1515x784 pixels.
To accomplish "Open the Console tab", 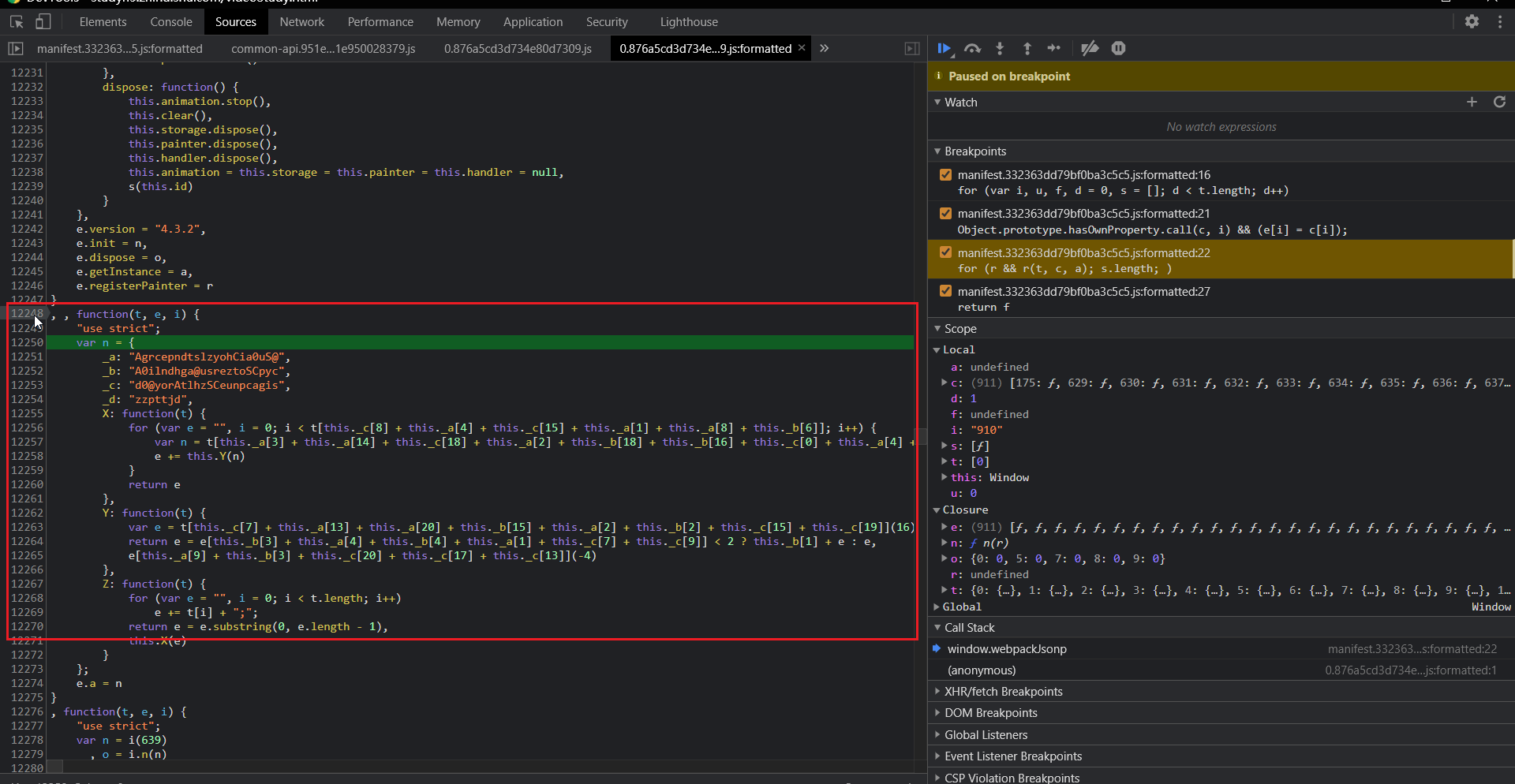I will point(171,22).
